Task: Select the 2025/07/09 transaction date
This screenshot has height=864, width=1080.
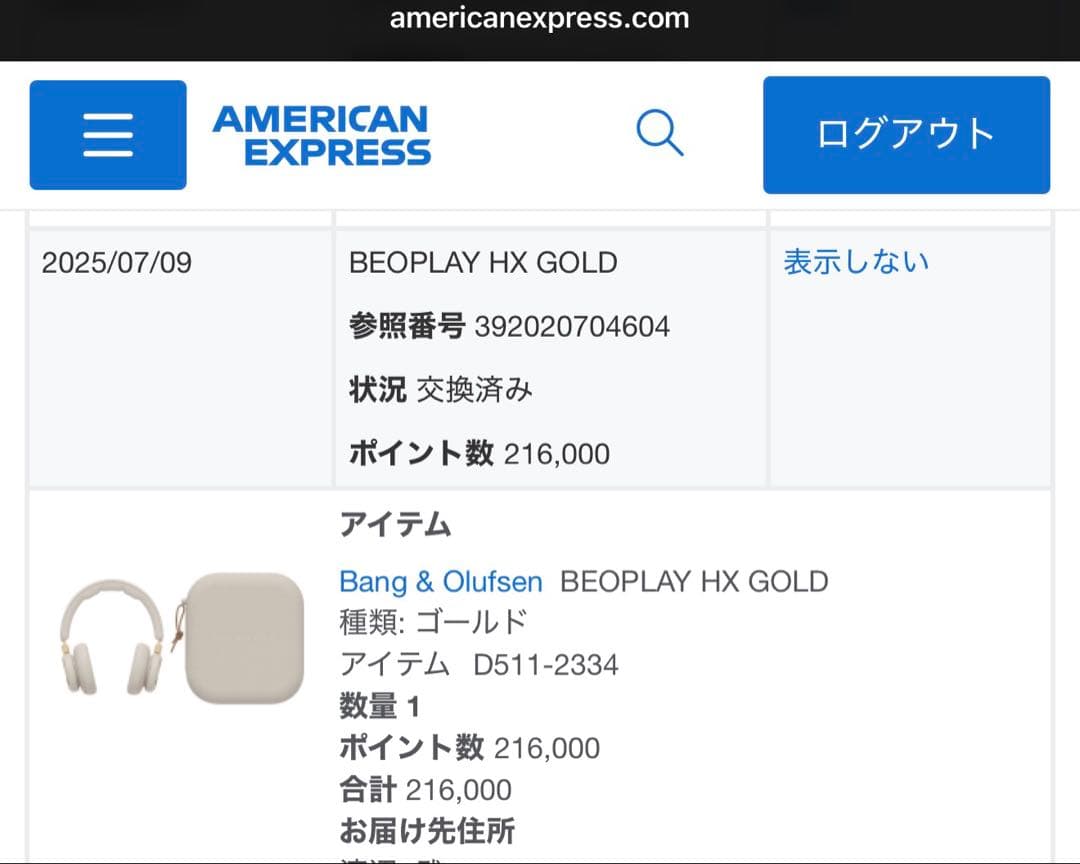Action: coord(116,262)
